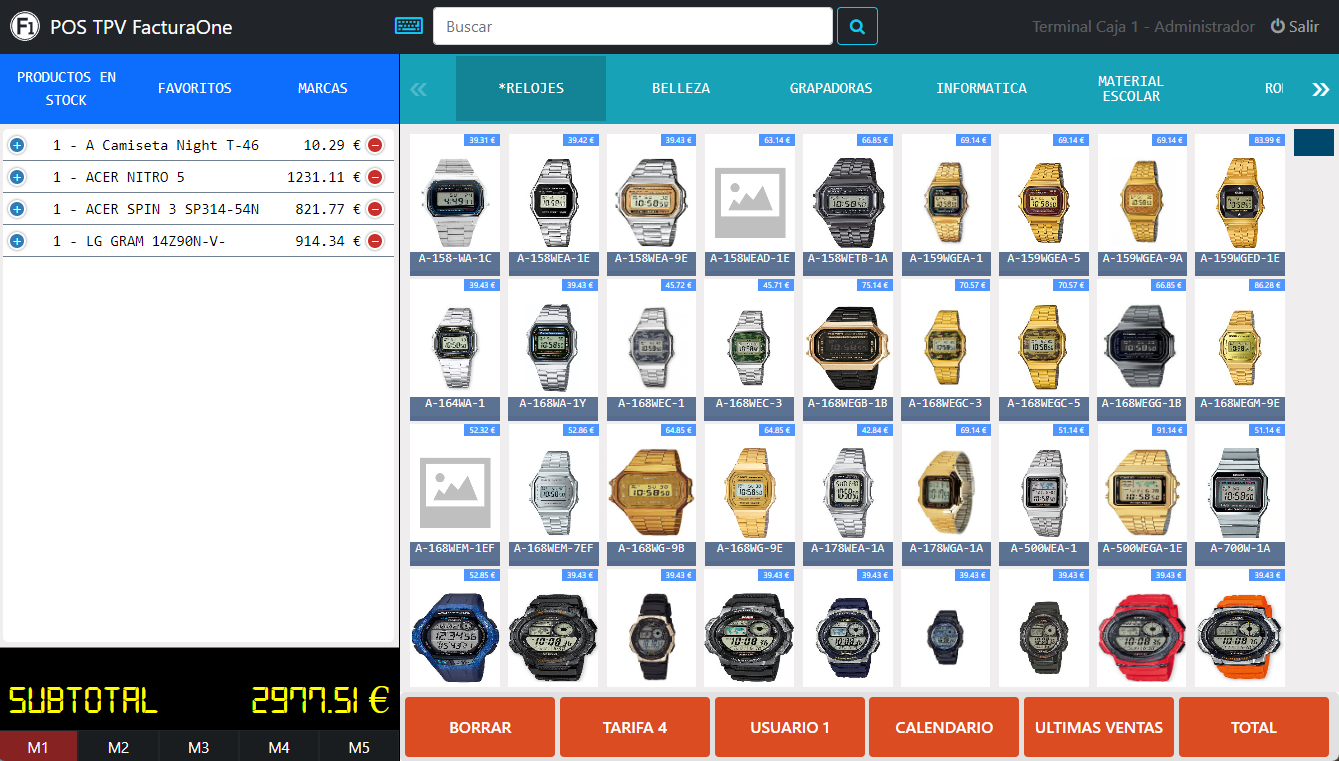Remove the LG GRAM line with minus
This screenshot has height=761, width=1339.
point(375,241)
